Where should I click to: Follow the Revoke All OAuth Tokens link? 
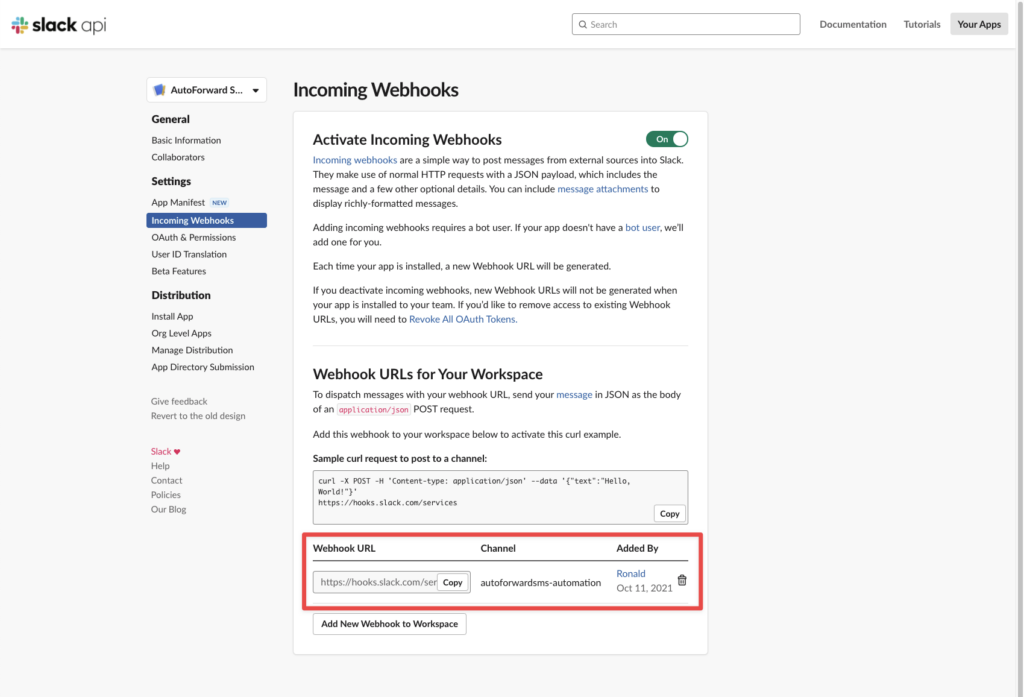coord(463,319)
